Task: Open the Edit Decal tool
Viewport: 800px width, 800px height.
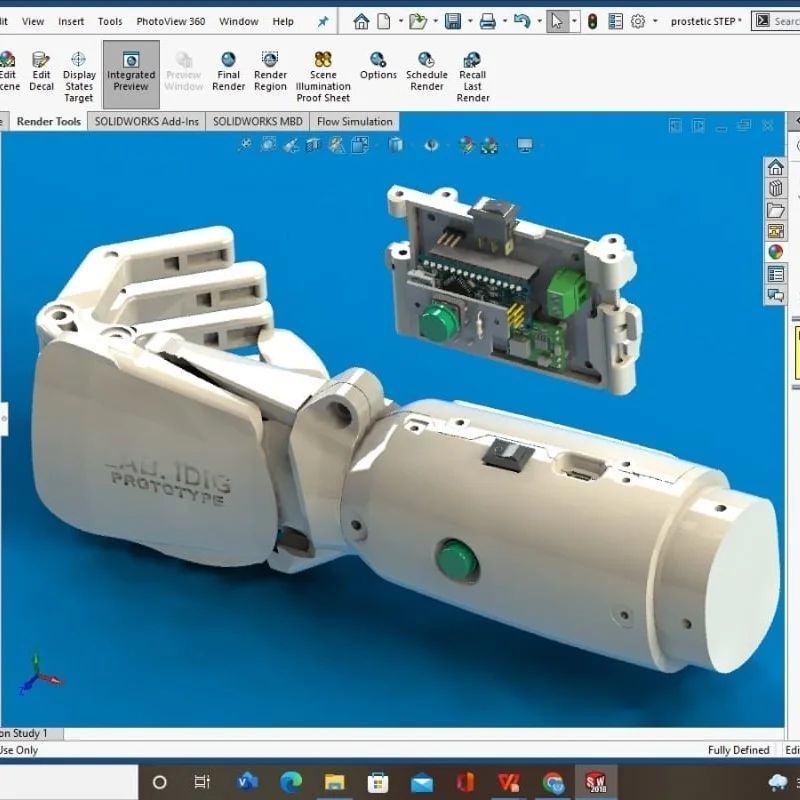Action: click(41, 72)
